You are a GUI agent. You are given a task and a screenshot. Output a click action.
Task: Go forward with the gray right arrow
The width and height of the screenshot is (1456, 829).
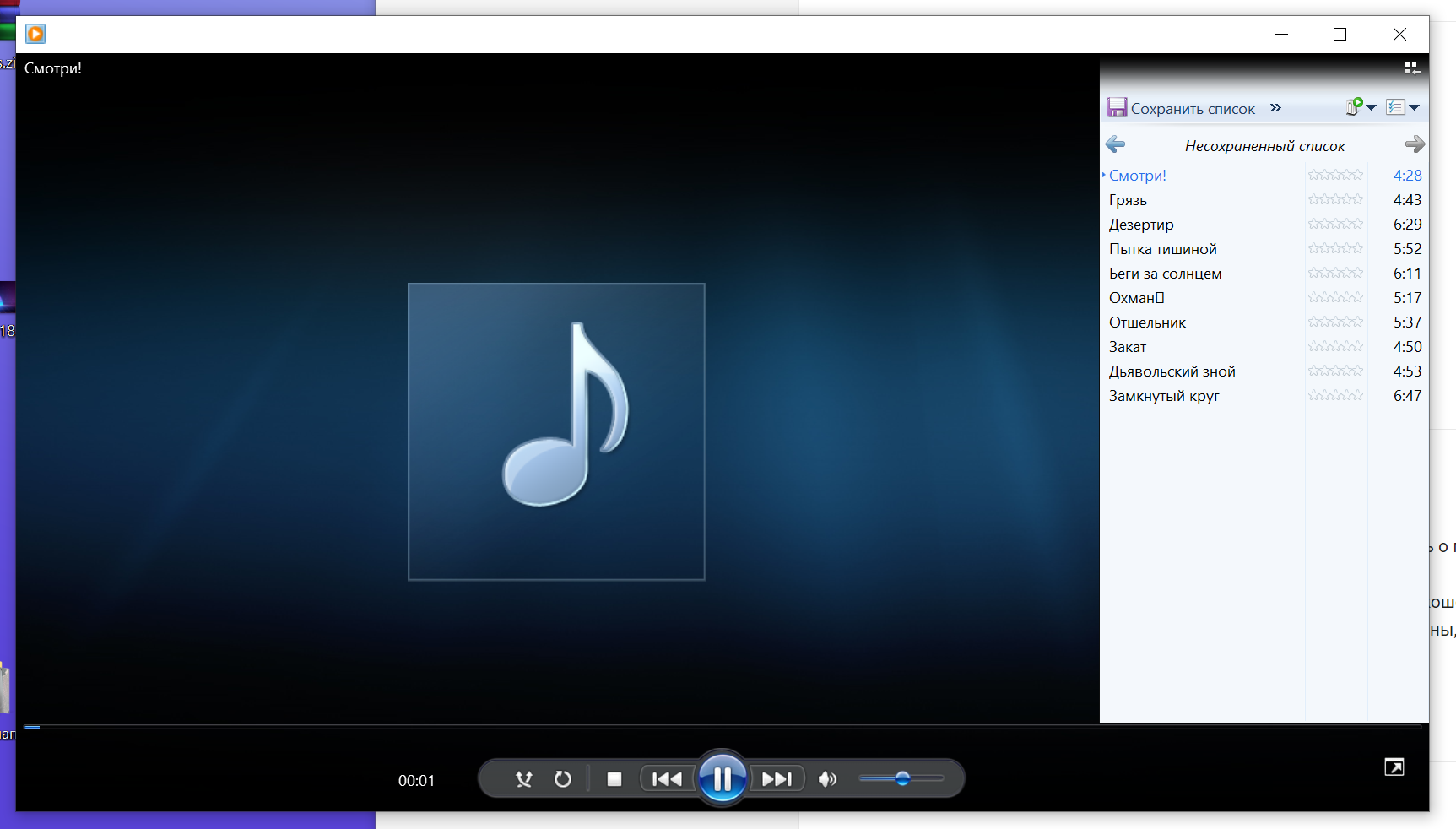click(x=1415, y=144)
